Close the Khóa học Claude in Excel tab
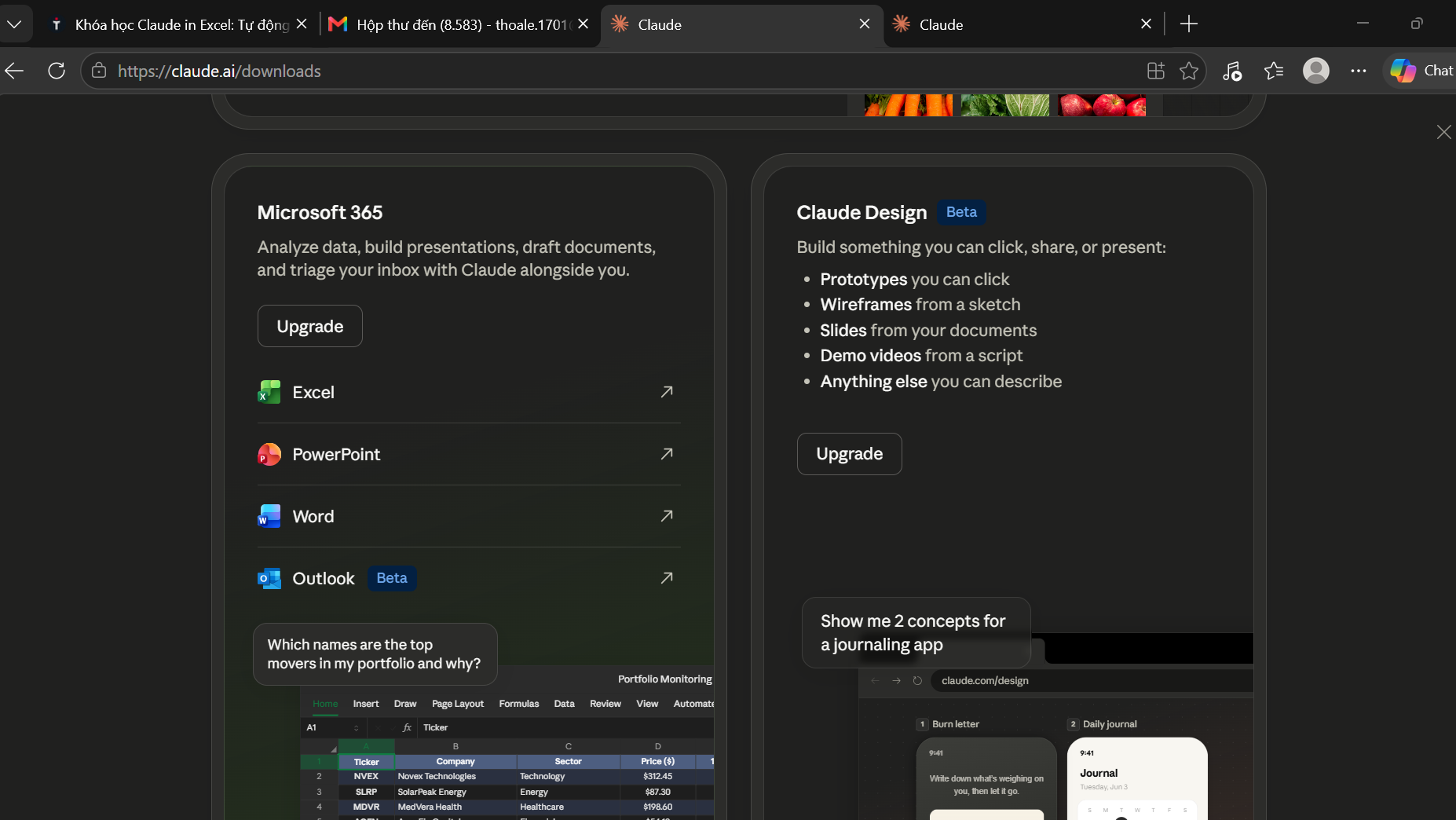Screen dimensions: 1456x820 click(302, 24)
